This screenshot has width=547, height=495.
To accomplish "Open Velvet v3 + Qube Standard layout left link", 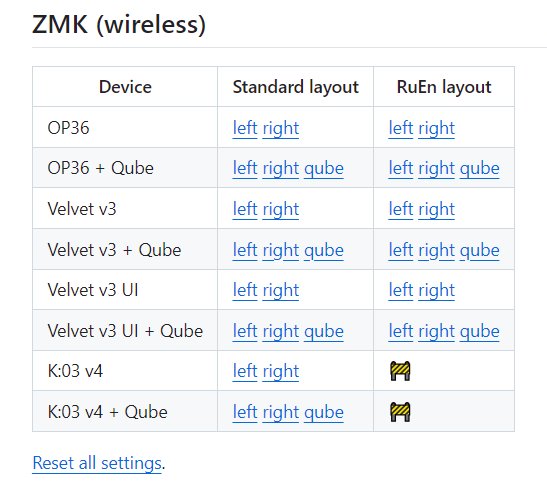I will (x=245, y=250).
